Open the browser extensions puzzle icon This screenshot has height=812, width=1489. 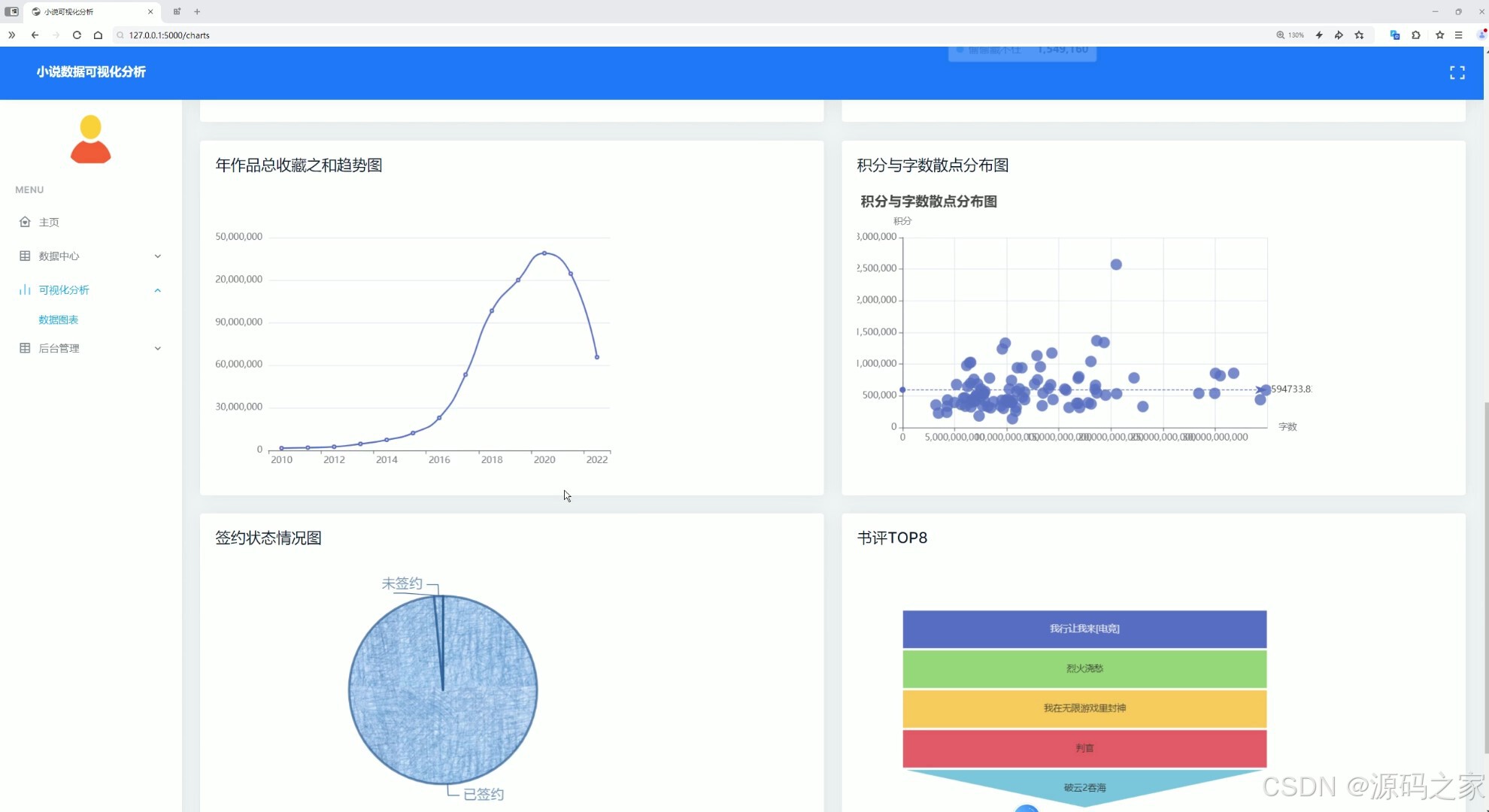(1416, 35)
